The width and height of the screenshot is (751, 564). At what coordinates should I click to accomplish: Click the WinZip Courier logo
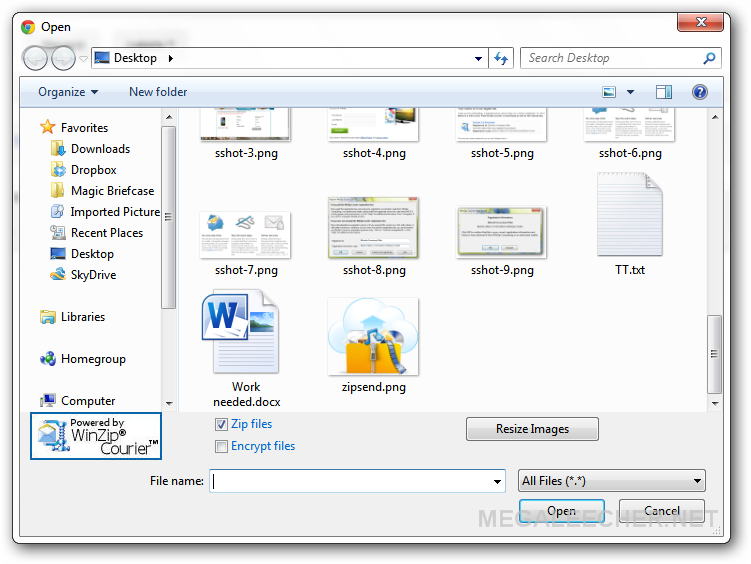(96, 436)
